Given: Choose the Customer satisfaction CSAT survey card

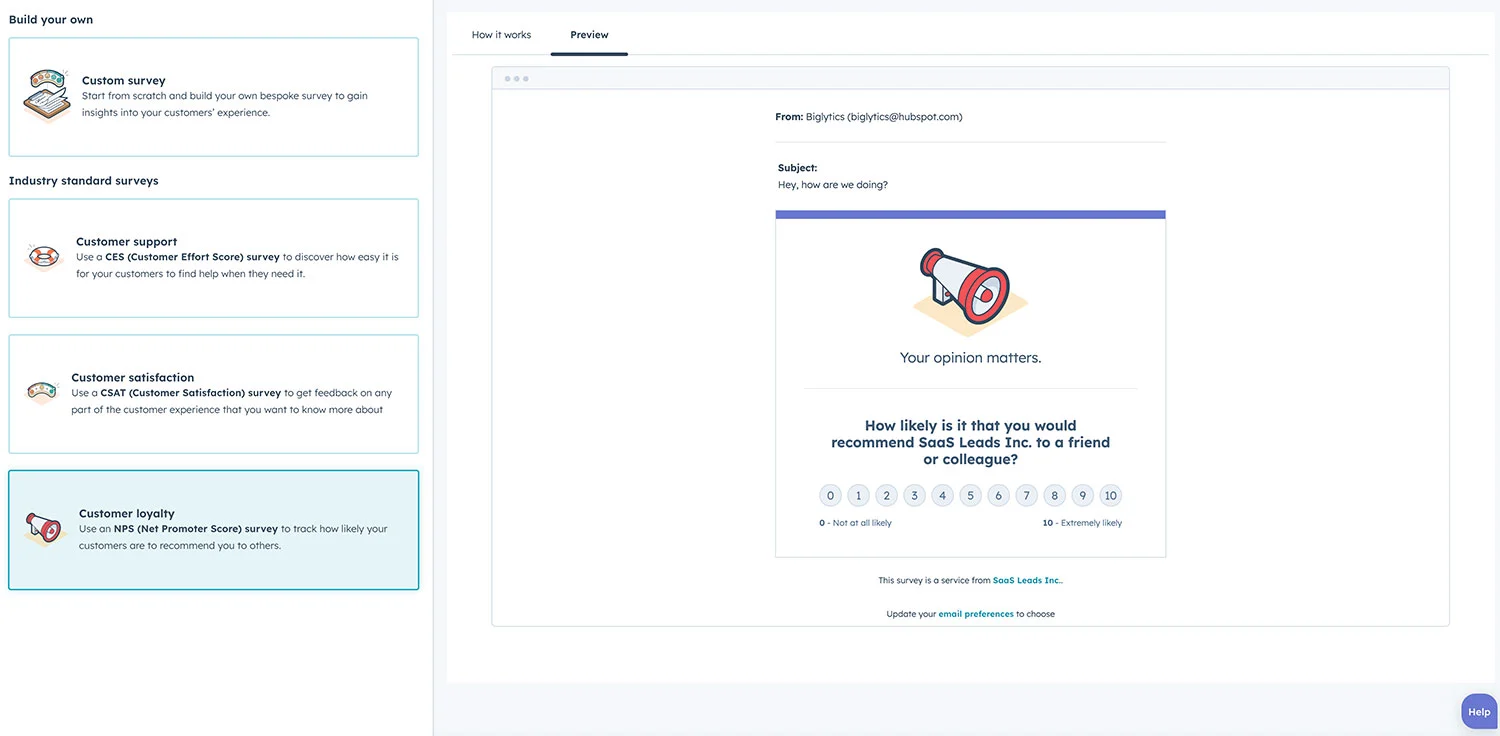Looking at the screenshot, I should coord(213,394).
